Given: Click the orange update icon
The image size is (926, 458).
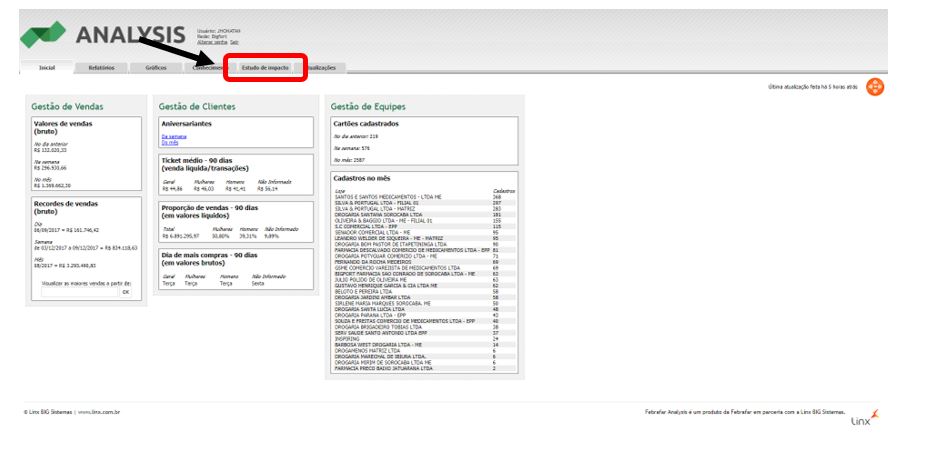Looking at the screenshot, I should (x=875, y=87).
